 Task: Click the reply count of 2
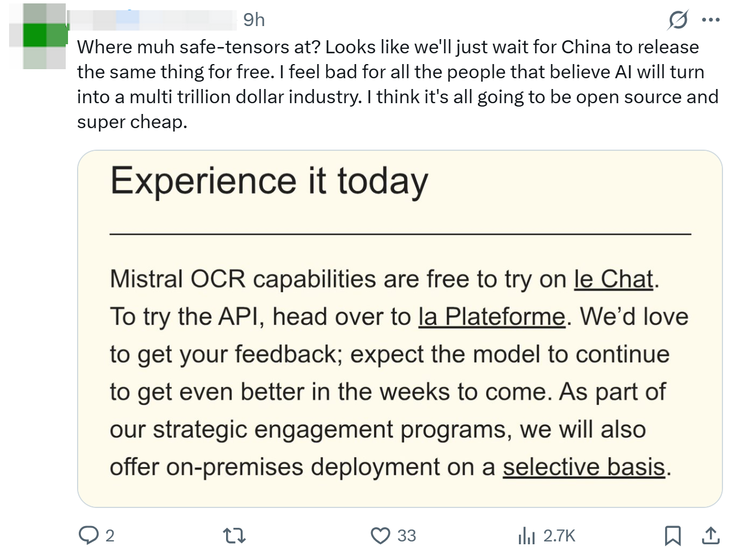pyautogui.click(x=109, y=536)
